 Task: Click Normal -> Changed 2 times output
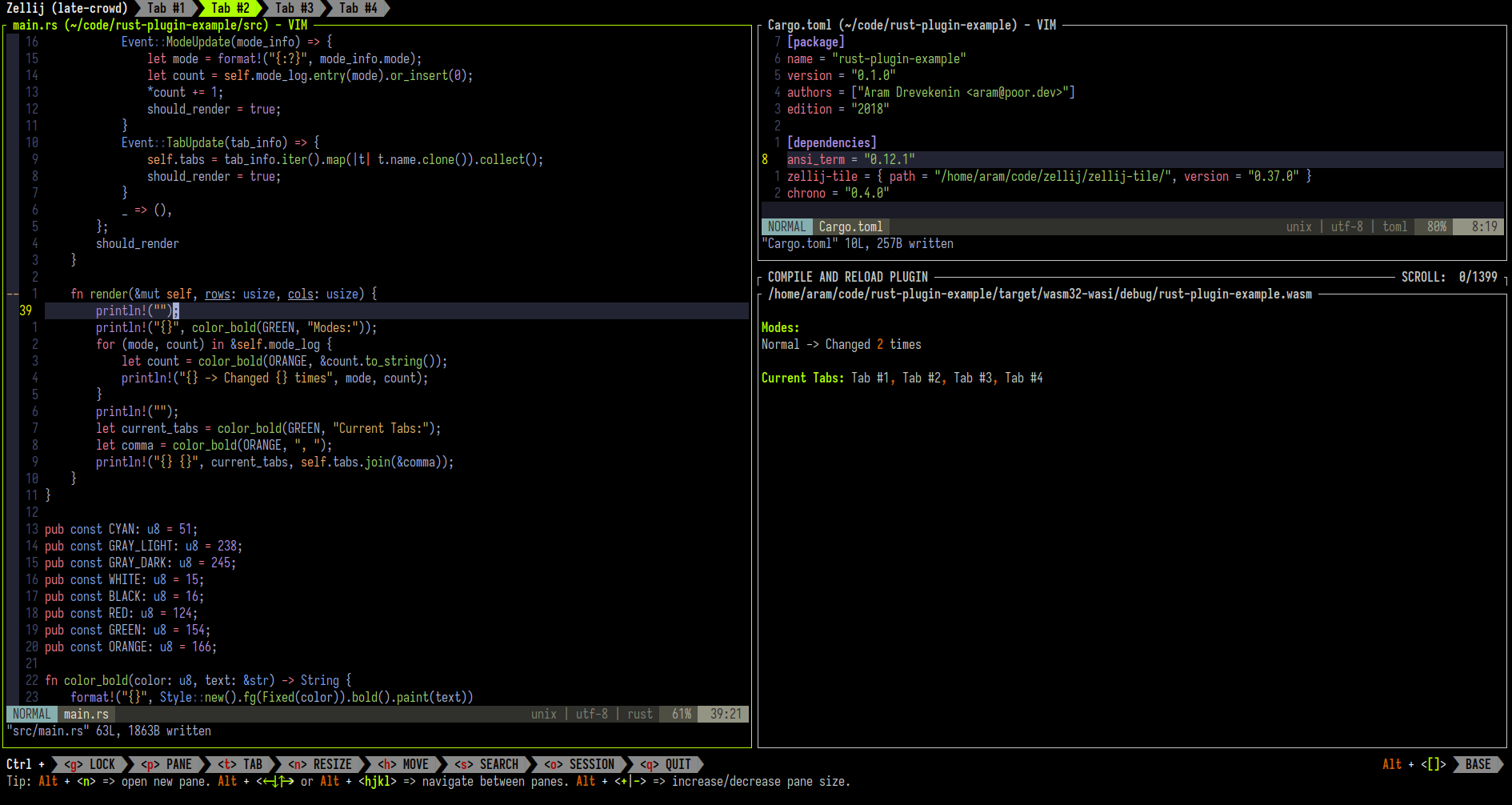(842, 344)
